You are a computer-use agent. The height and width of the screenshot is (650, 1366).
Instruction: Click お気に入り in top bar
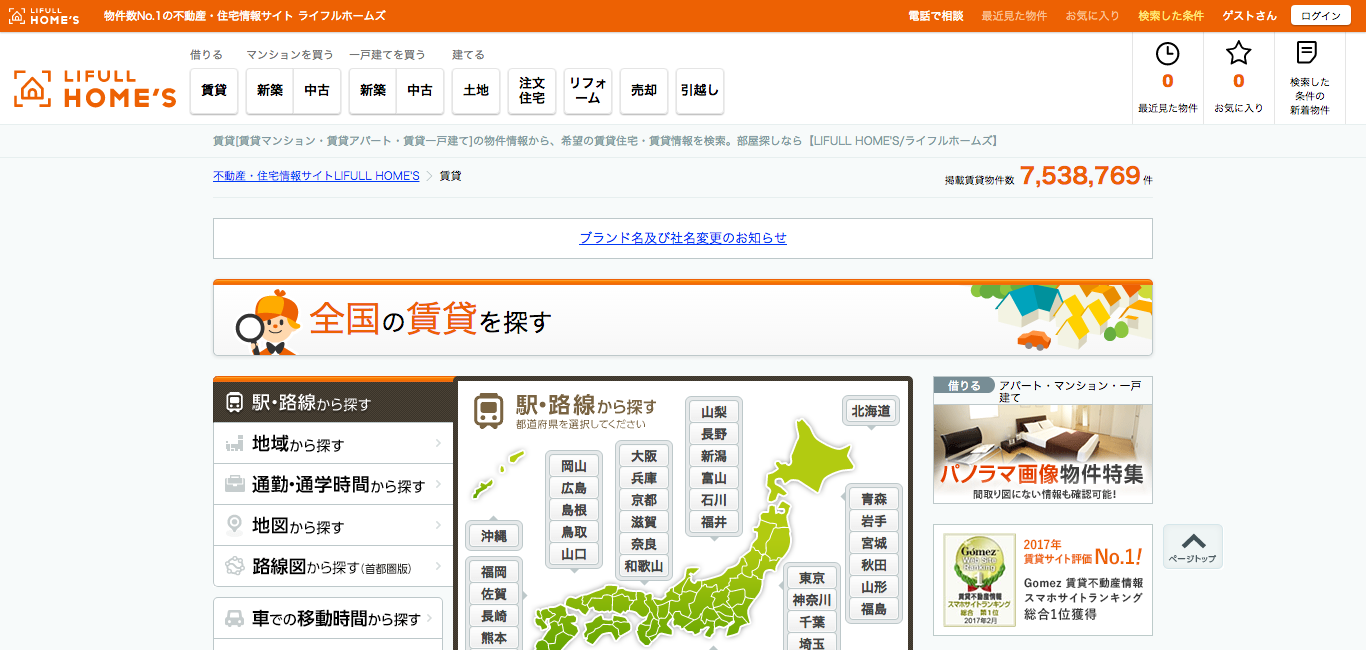tap(1093, 16)
